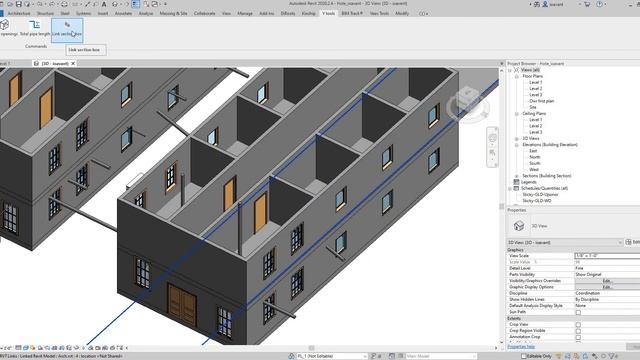Screen dimensions: 640x360
Task: Click the Main Model design options field
Action: tap(440, 356)
